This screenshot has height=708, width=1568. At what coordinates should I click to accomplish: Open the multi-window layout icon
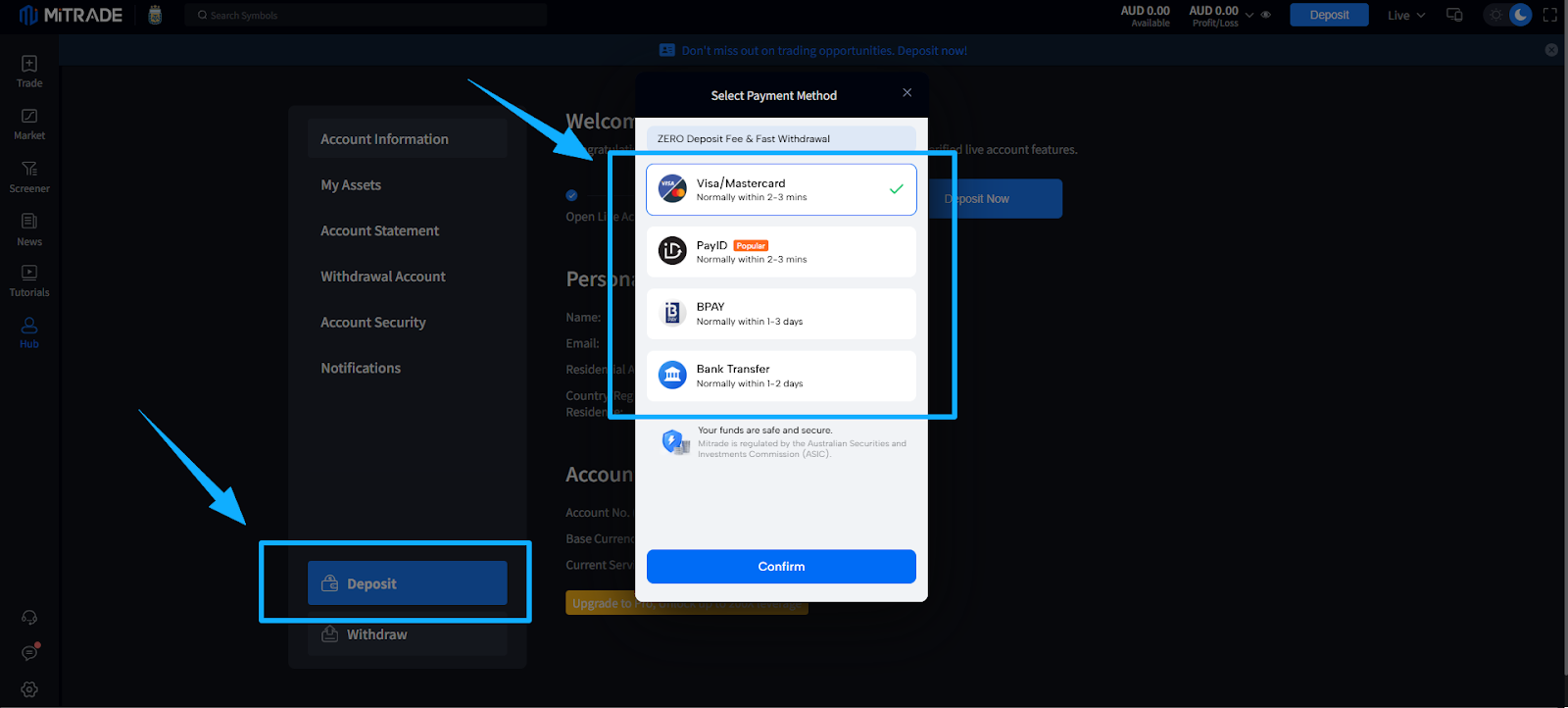(x=1454, y=15)
